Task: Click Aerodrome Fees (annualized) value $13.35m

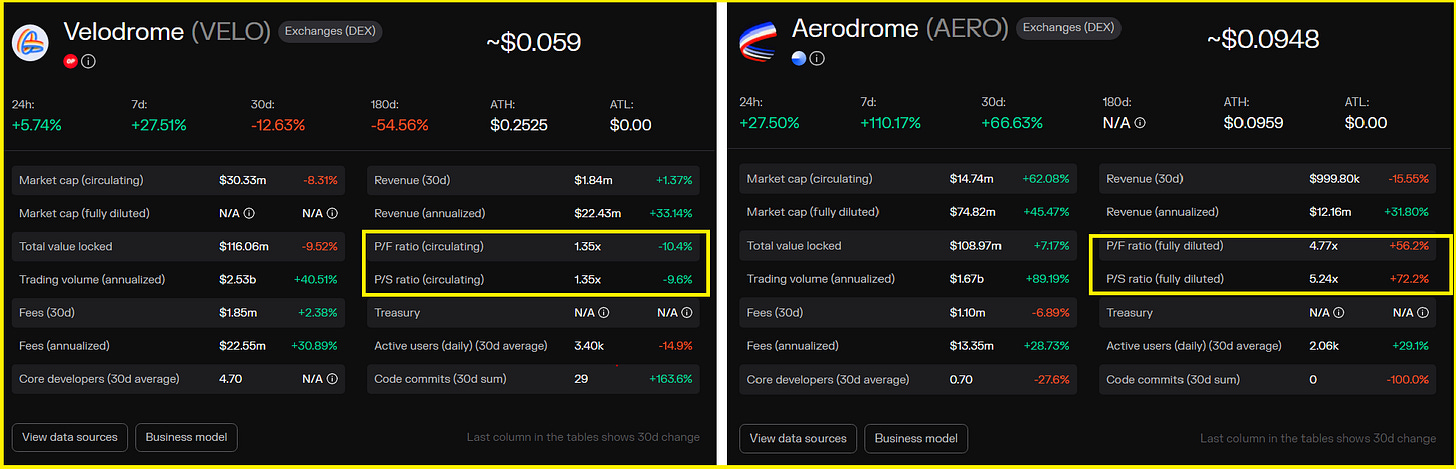Action: 973,346
